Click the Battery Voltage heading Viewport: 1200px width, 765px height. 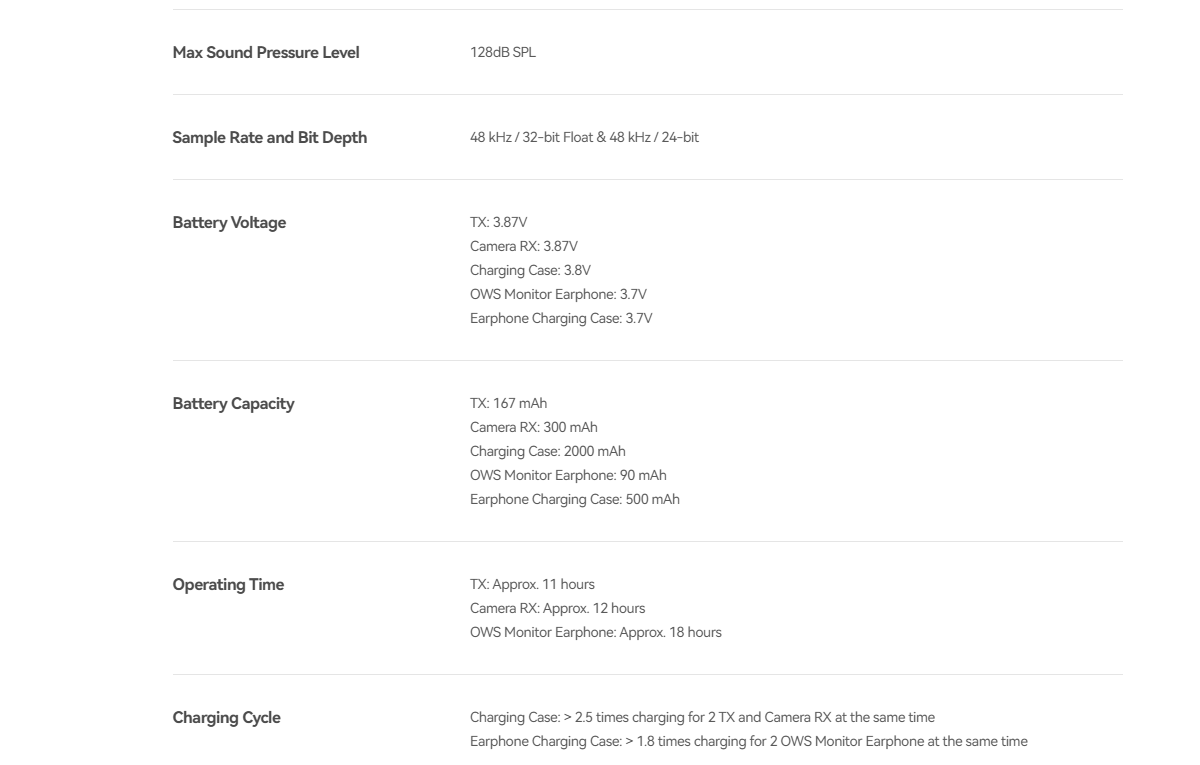tap(229, 222)
